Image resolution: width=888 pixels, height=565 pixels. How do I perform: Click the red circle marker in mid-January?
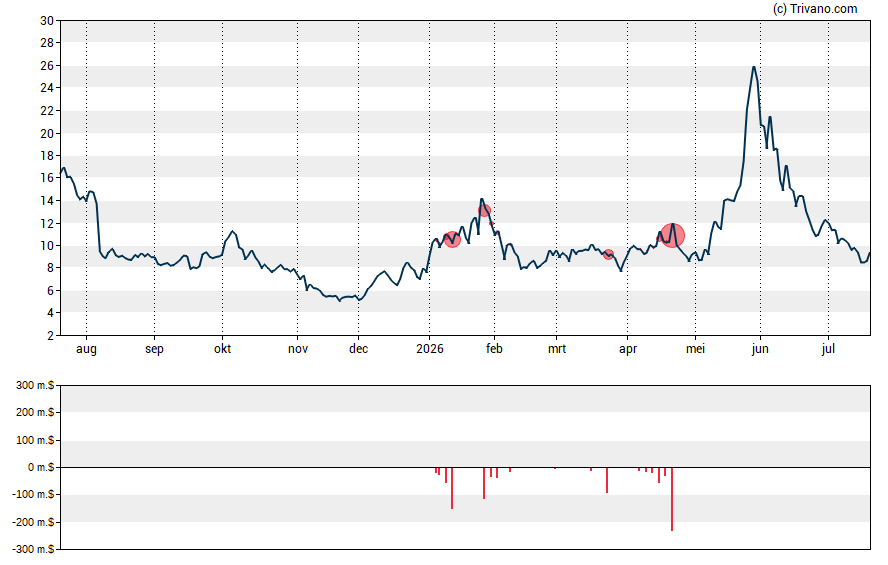coord(452,239)
